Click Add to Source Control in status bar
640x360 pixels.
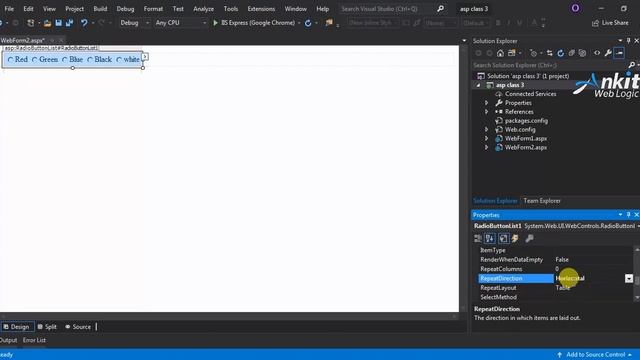coord(594,355)
